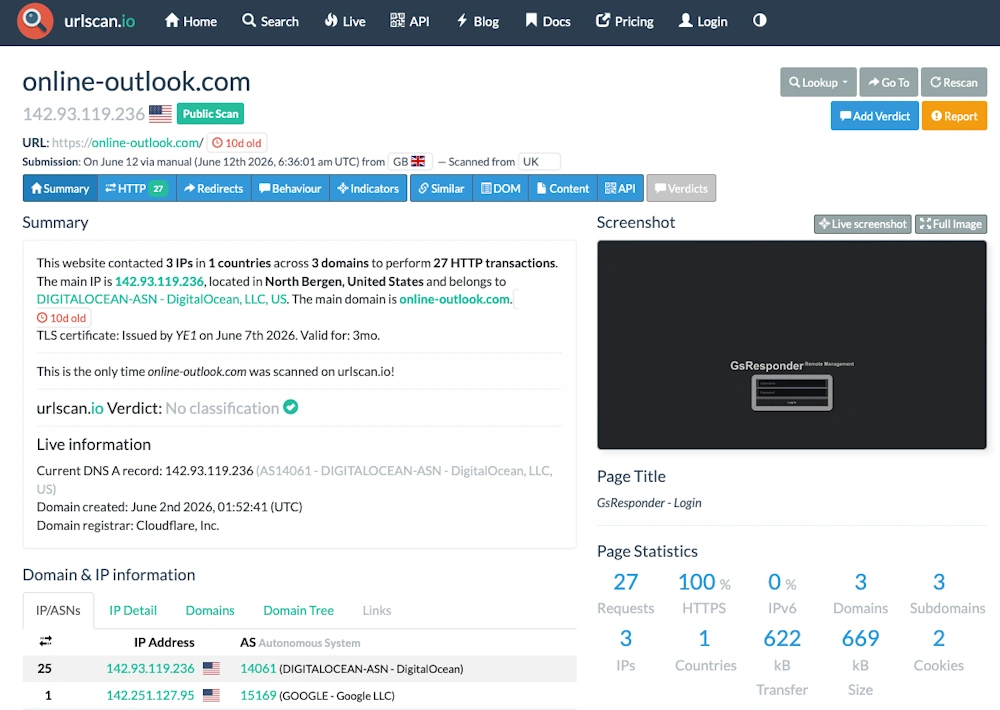Image resolution: width=1000 pixels, height=710 pixels.
Task: Open the https://online-outlook.com/ URL link
Action: 128,143
